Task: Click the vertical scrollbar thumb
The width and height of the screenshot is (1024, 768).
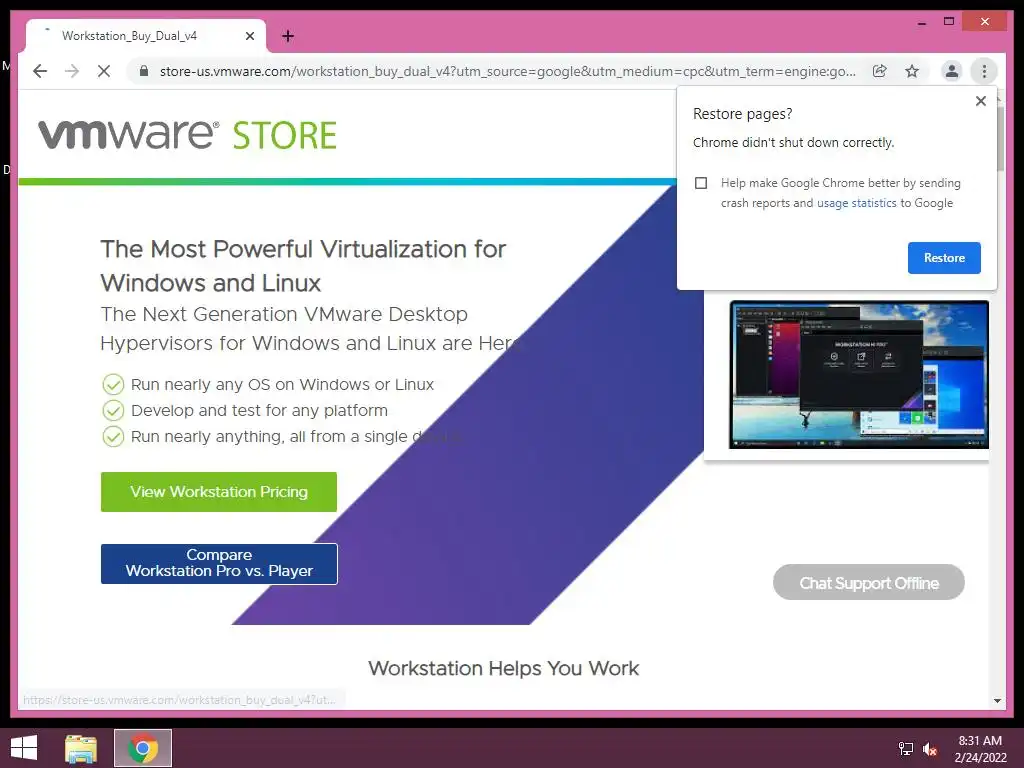Action: pyautogui.click(x=1000, y=137)
